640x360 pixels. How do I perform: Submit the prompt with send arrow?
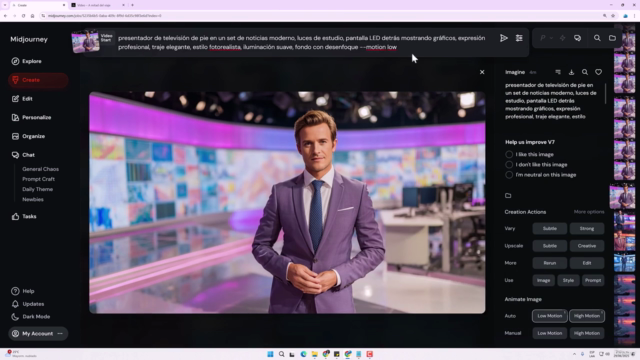click(504, 38)
